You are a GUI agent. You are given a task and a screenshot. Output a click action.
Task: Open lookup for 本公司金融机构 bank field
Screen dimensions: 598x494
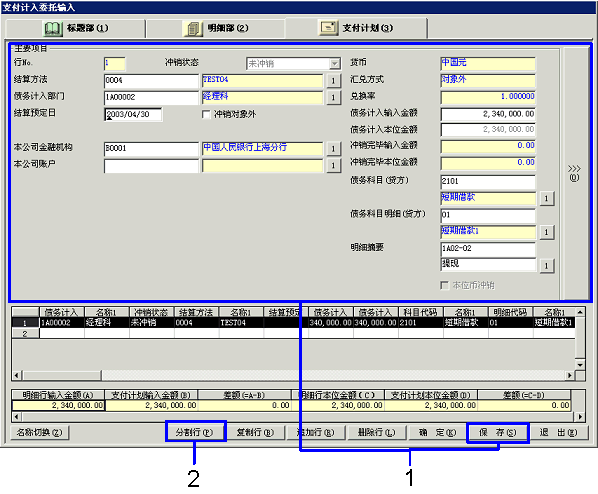coord(333,149)
